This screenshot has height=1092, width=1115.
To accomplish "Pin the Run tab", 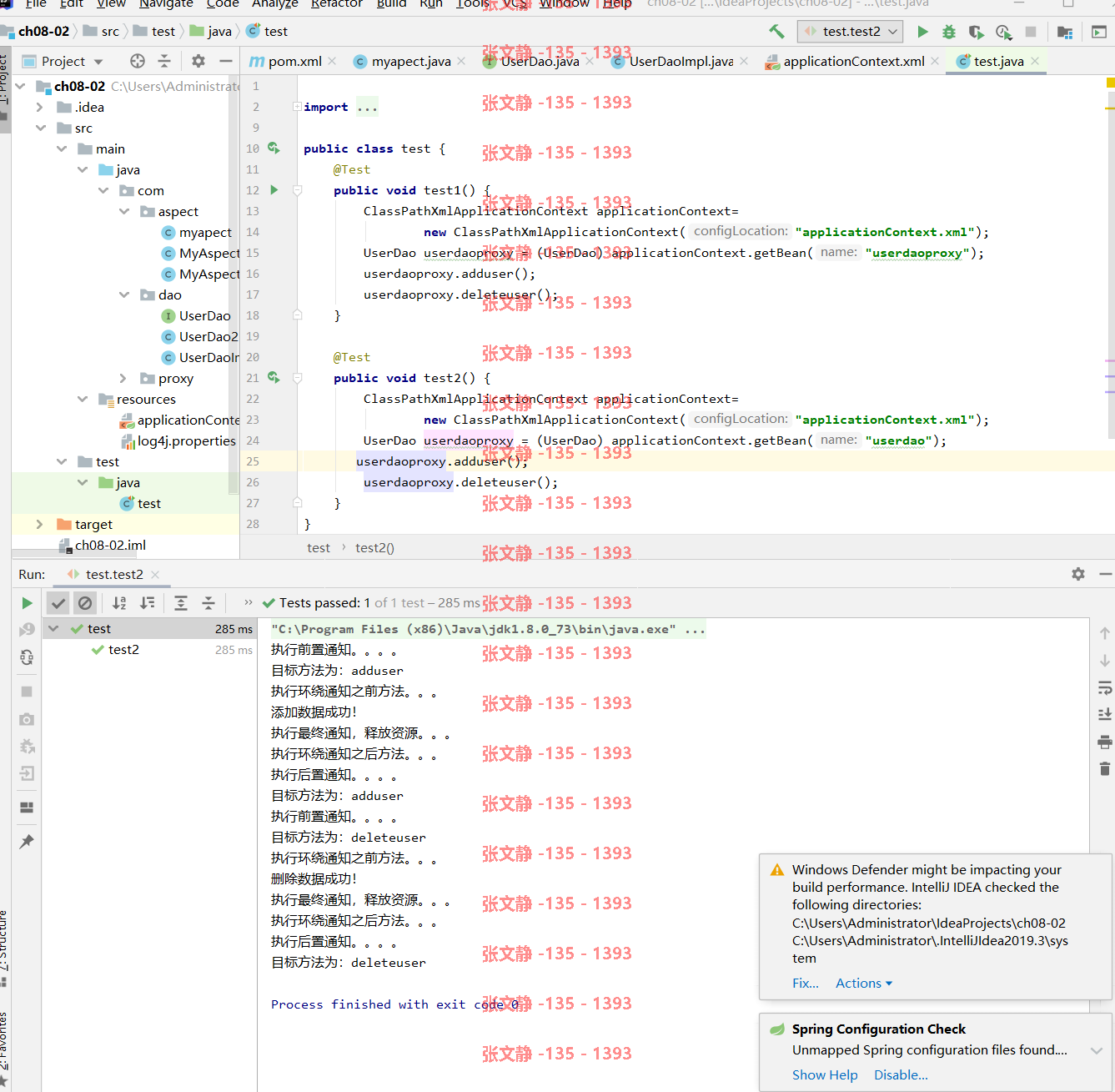I will pyautogui.click(x=27, y=841).
